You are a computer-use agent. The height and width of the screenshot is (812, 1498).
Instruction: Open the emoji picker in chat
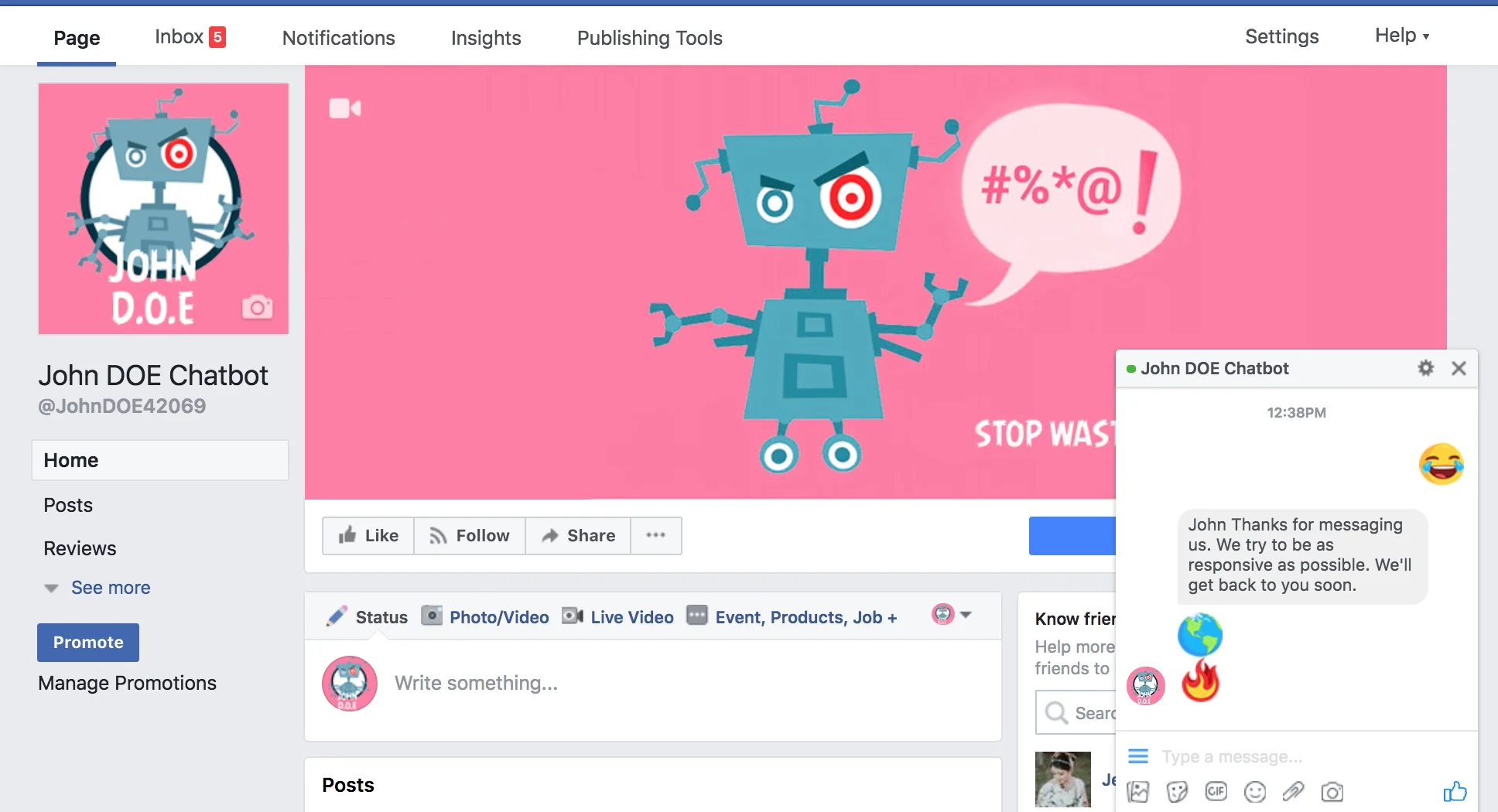[x=1255, y=792]
